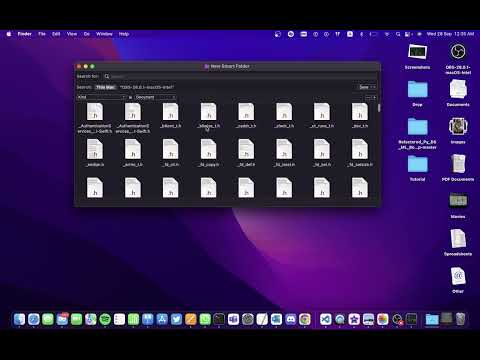Select the Other stack on desktop
Viewport: 480px width, 360px height.
pos(458,280)
